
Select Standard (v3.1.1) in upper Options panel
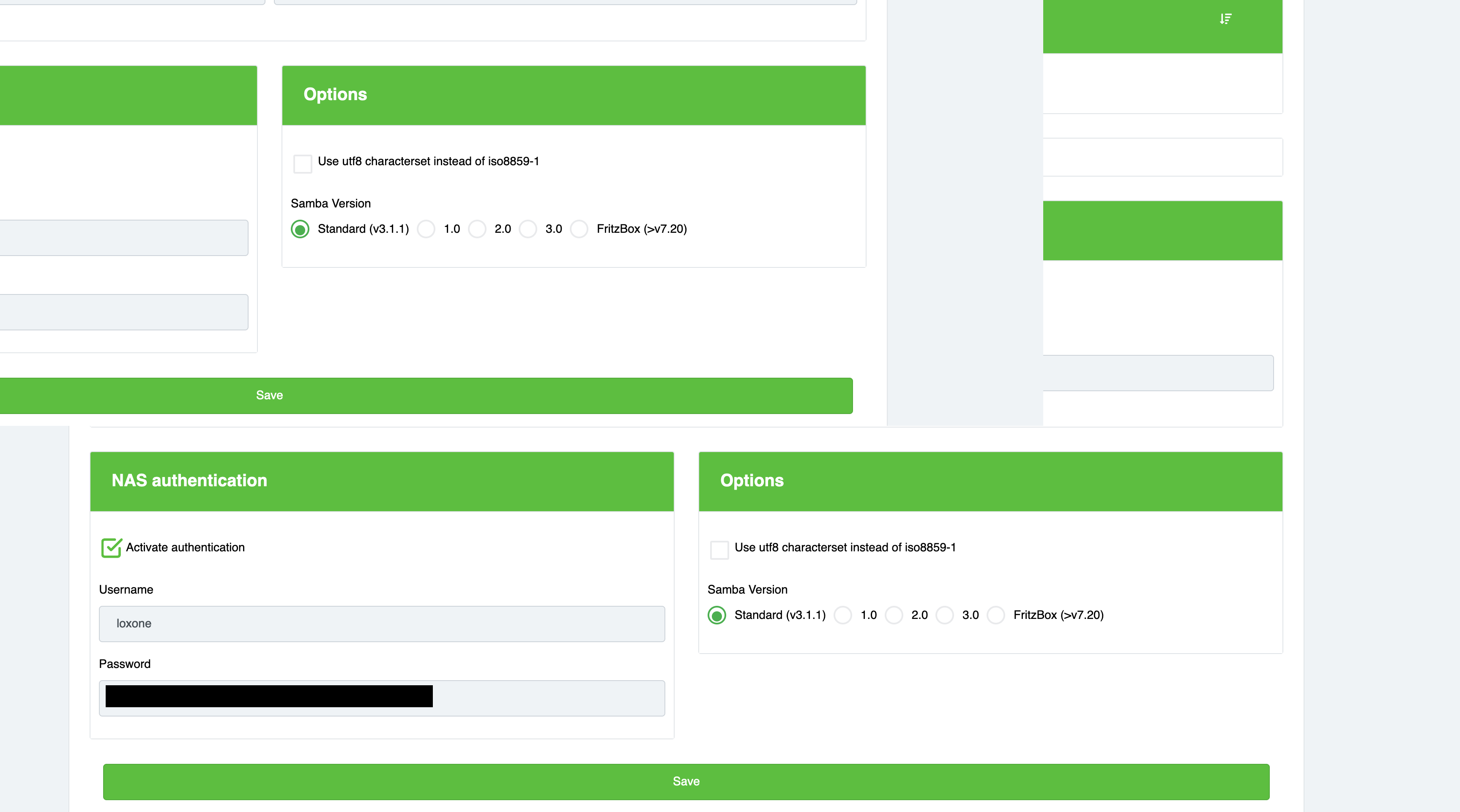[301, 229]
